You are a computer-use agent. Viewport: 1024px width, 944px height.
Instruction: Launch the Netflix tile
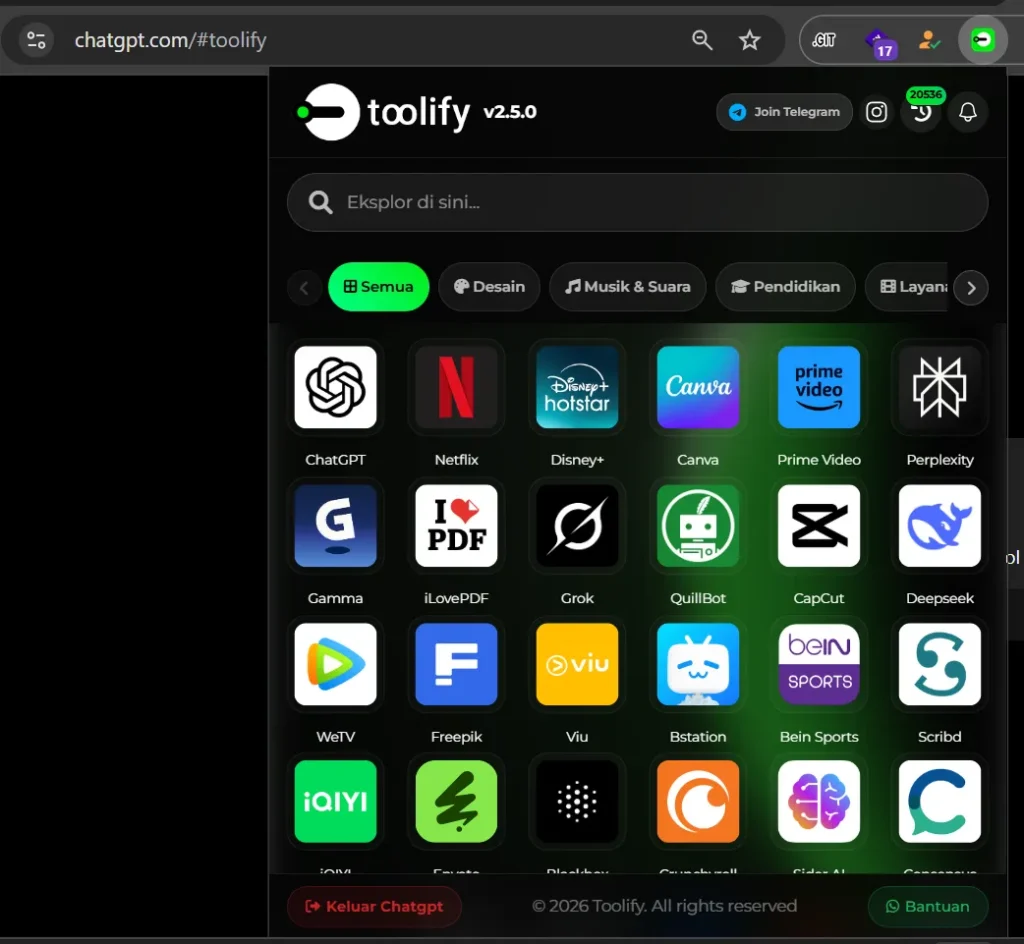tap(456, 387)
